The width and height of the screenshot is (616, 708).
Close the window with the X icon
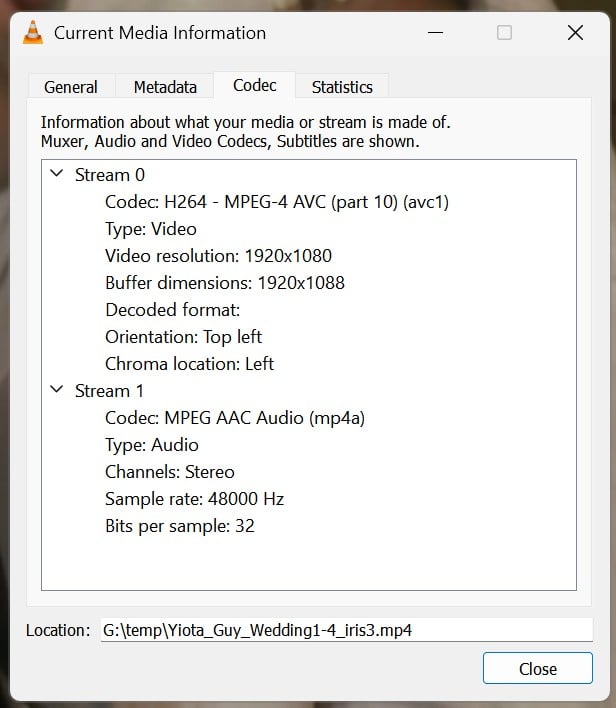point(575,33)
